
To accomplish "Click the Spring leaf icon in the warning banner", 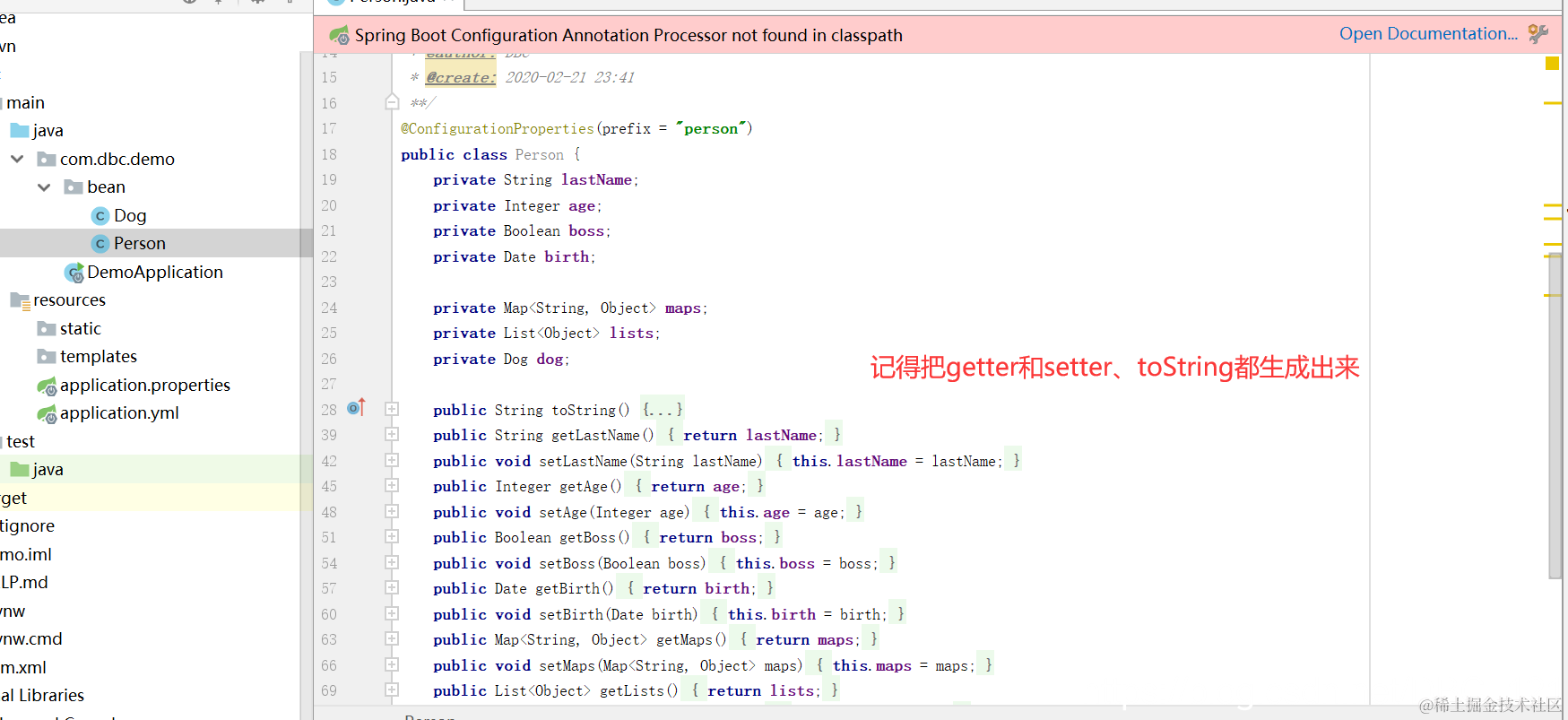I will [x=340, y=35].
